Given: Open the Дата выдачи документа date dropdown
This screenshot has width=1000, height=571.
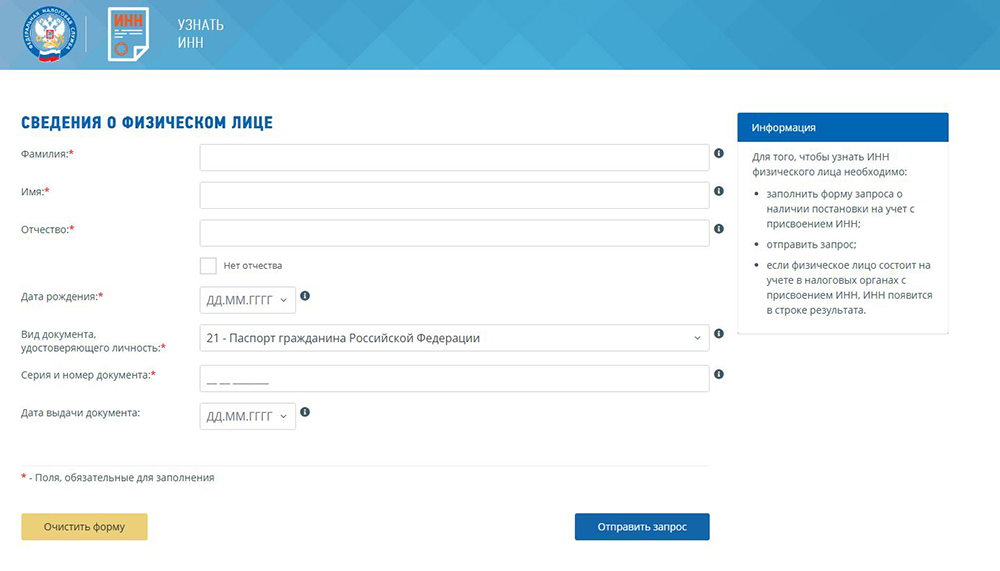Looking at the screenshot, I should coord(247,416).
